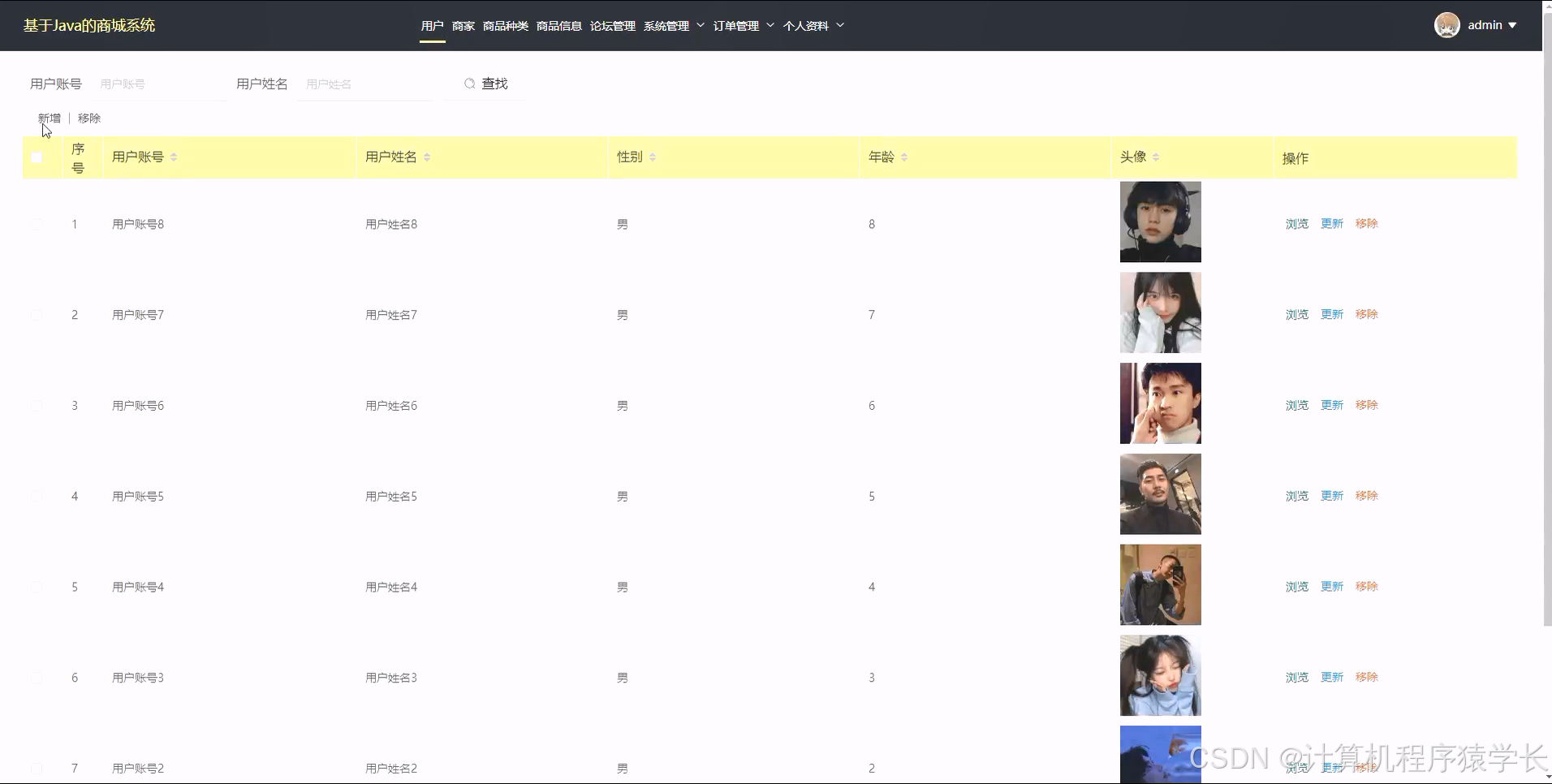
Task: Click the 操作 column header
Action: coord(1295,158)
